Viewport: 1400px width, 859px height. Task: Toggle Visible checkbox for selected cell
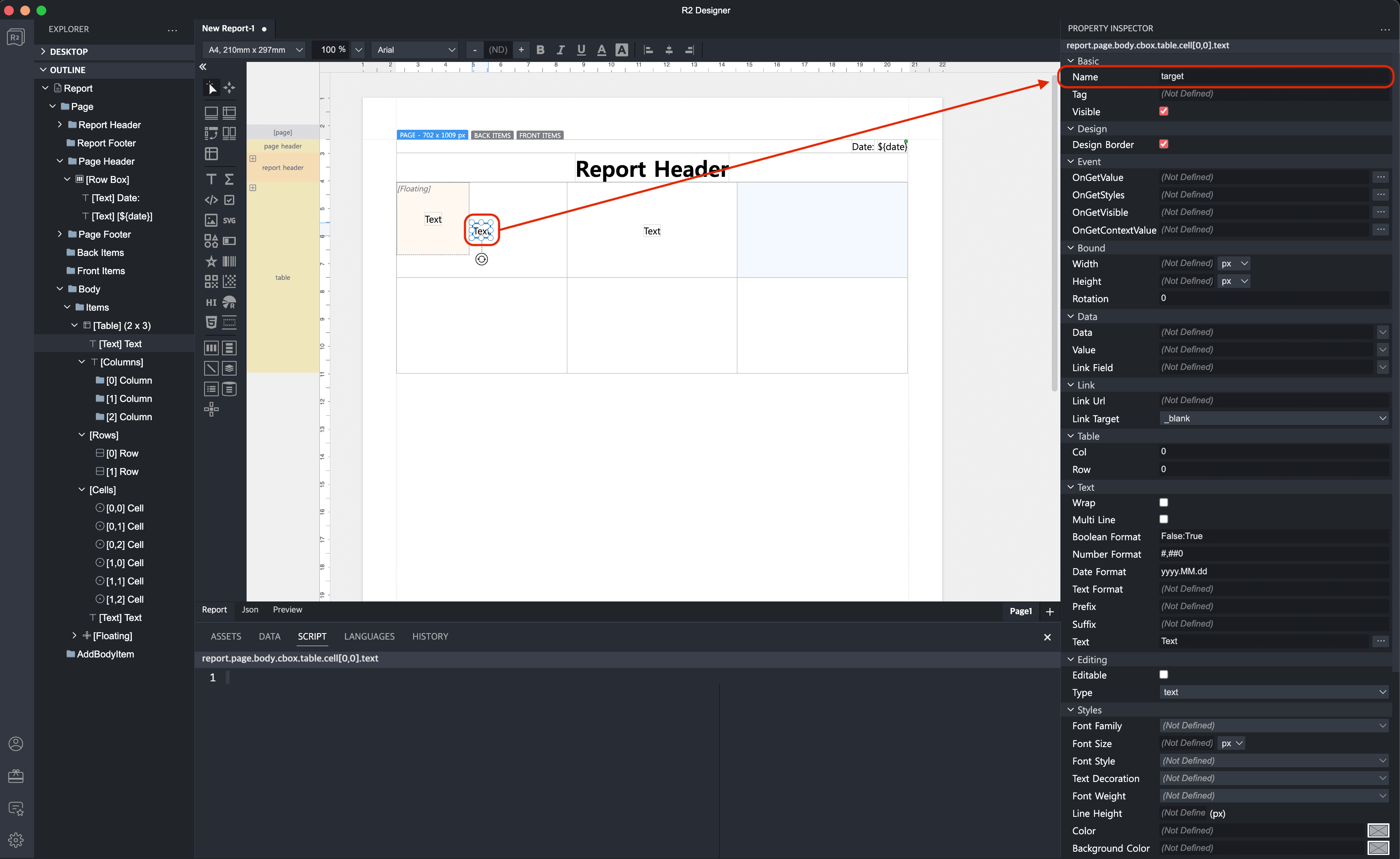coord(1164,111)
